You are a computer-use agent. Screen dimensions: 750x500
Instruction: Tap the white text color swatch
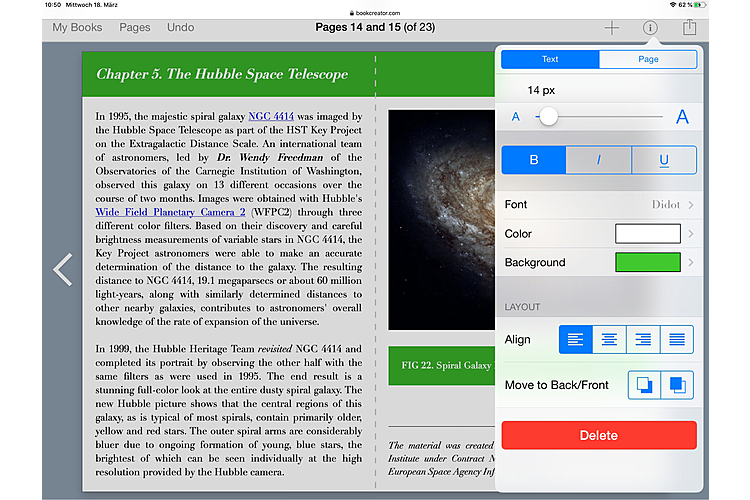[648, 234]
